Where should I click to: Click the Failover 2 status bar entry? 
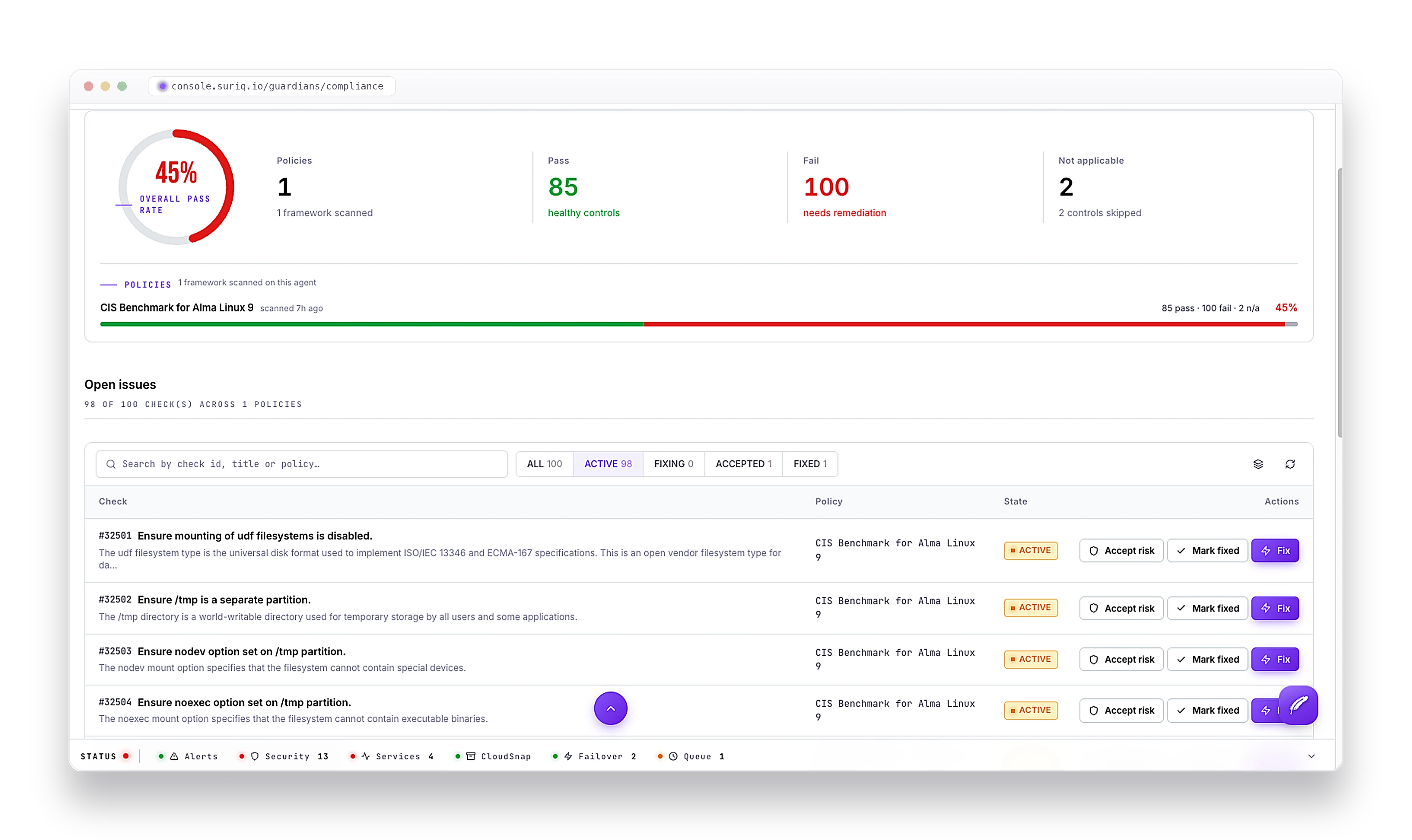[x=594, y=756]
